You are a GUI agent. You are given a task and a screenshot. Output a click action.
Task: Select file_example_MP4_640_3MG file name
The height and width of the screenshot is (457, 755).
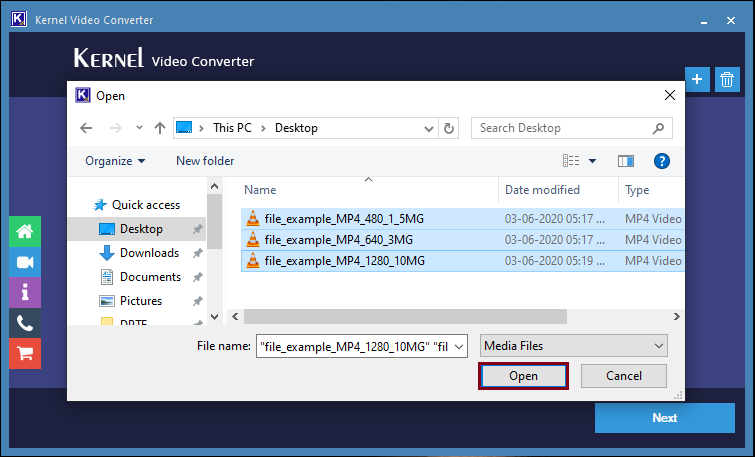click(338, 240)
